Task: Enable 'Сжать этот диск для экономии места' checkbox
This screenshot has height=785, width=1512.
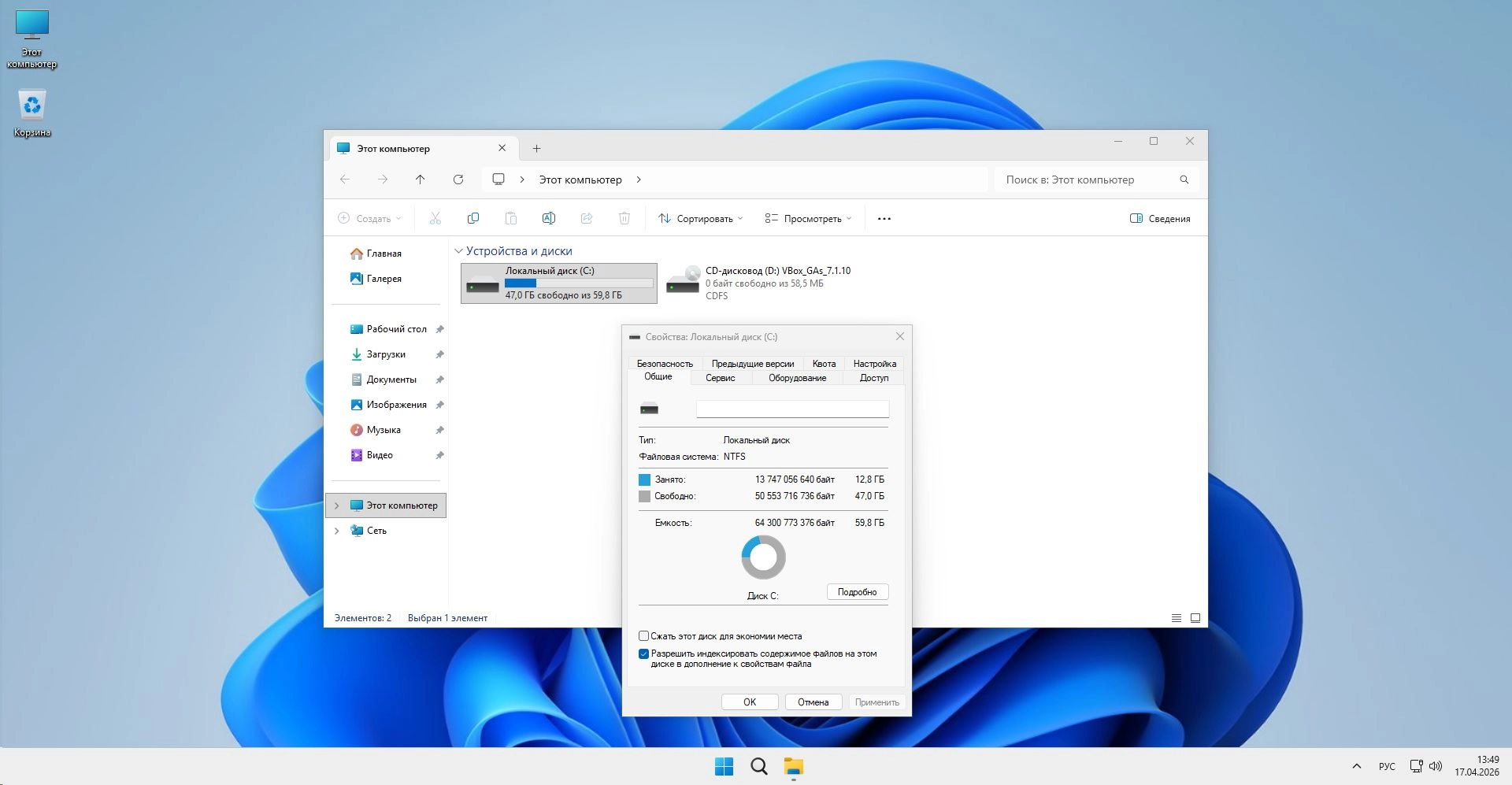Action: tap(643, 636)
